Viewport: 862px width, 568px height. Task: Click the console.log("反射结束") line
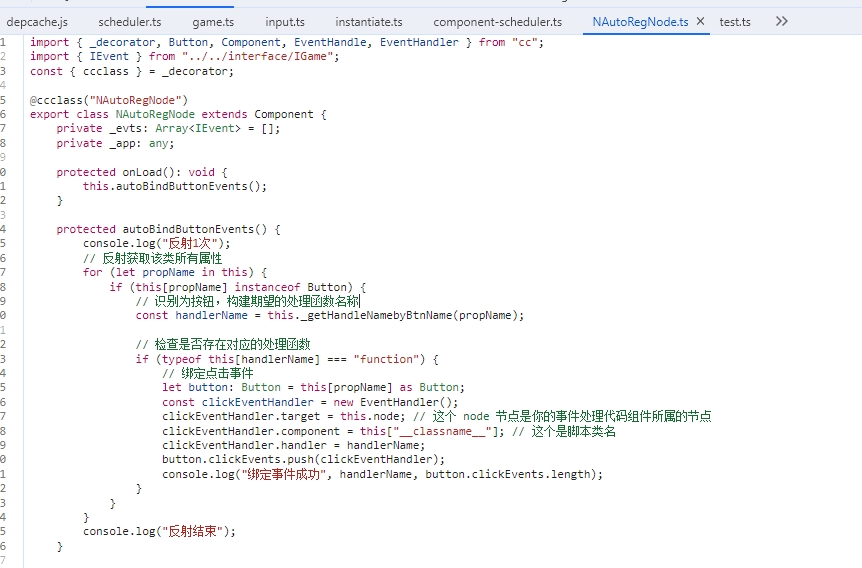[x=159, y=532]
